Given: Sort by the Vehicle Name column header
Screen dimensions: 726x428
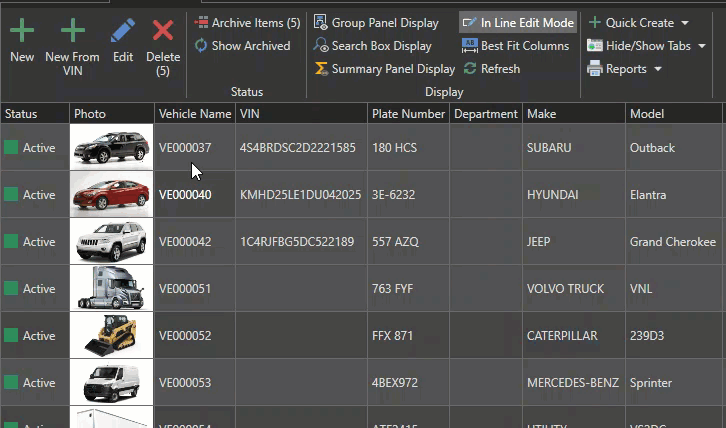Looking at the screenshot, I should pyautogui.click(x=194, y=114).
